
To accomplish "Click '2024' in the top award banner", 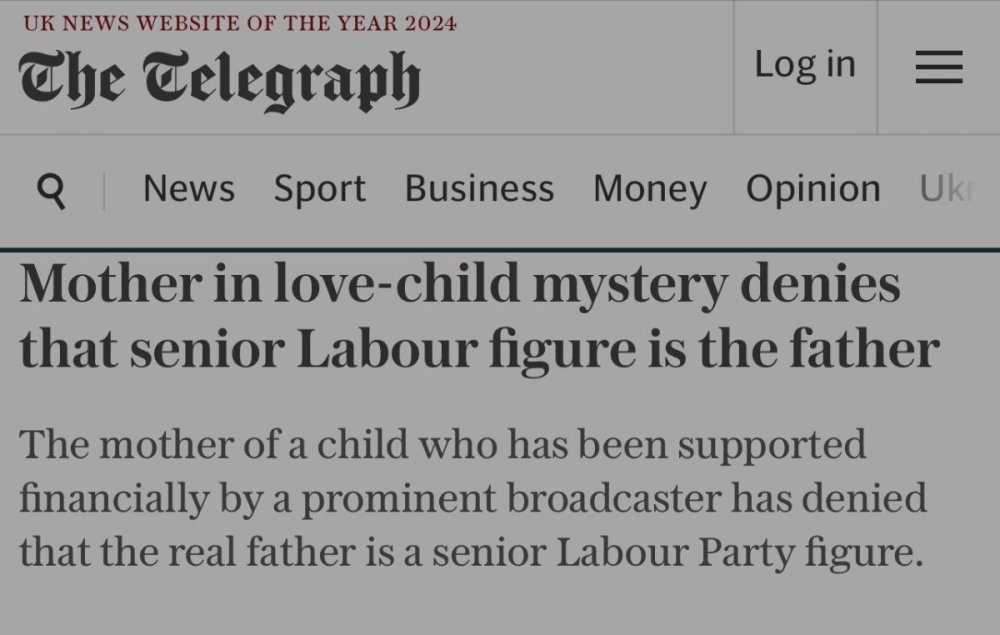I will tap(431, 23).
